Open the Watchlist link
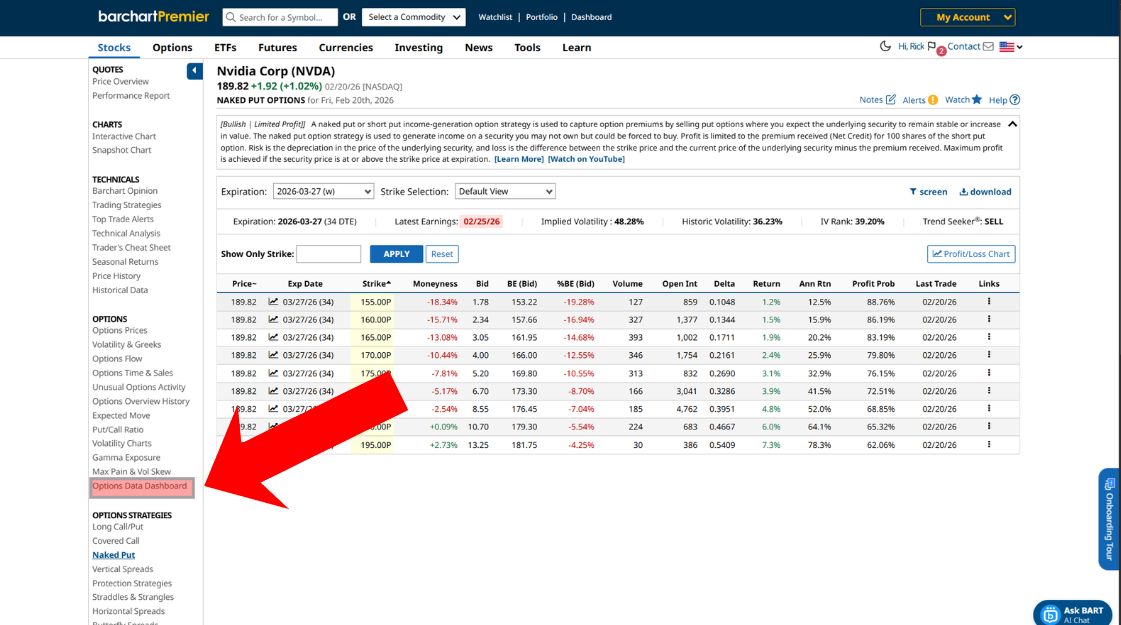Screen dimensions: 1121x625 (x=495, y=17)
